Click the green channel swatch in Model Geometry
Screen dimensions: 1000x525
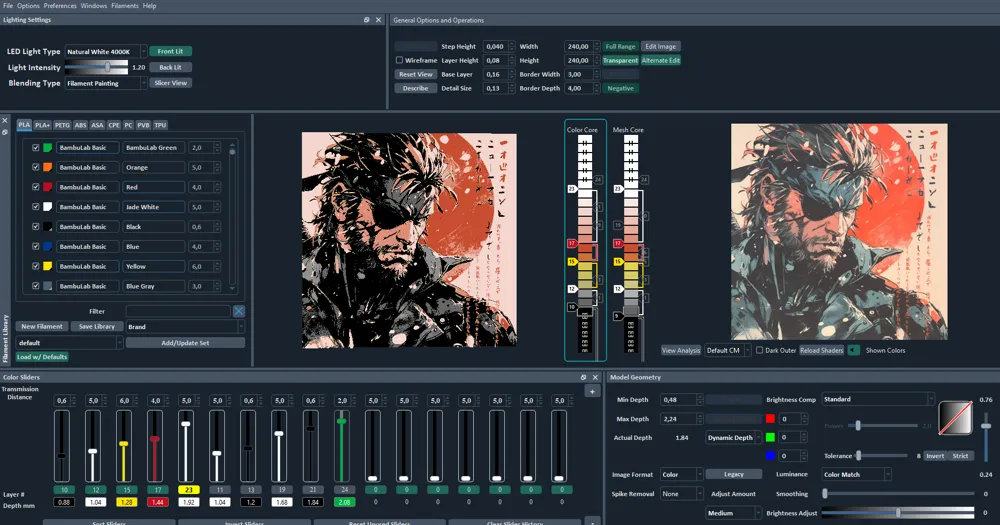[770, 437]
